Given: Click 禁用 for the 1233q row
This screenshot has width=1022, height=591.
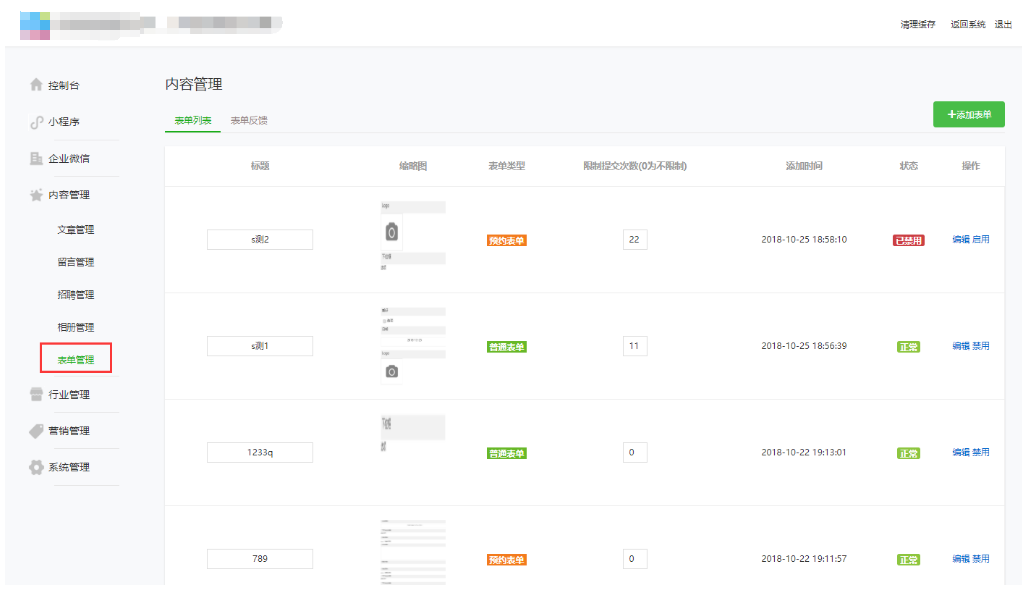Looking at the screenshot, I should [x=981, y=452].
